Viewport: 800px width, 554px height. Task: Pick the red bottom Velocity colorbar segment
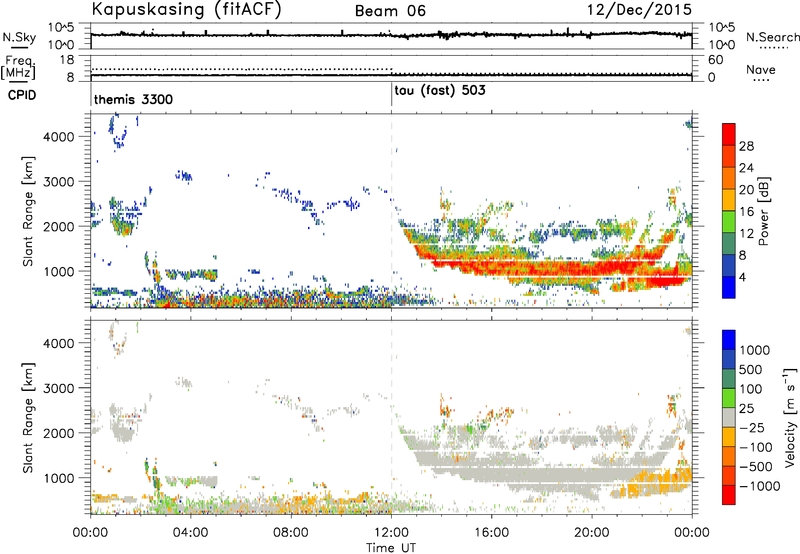[729, 495]
